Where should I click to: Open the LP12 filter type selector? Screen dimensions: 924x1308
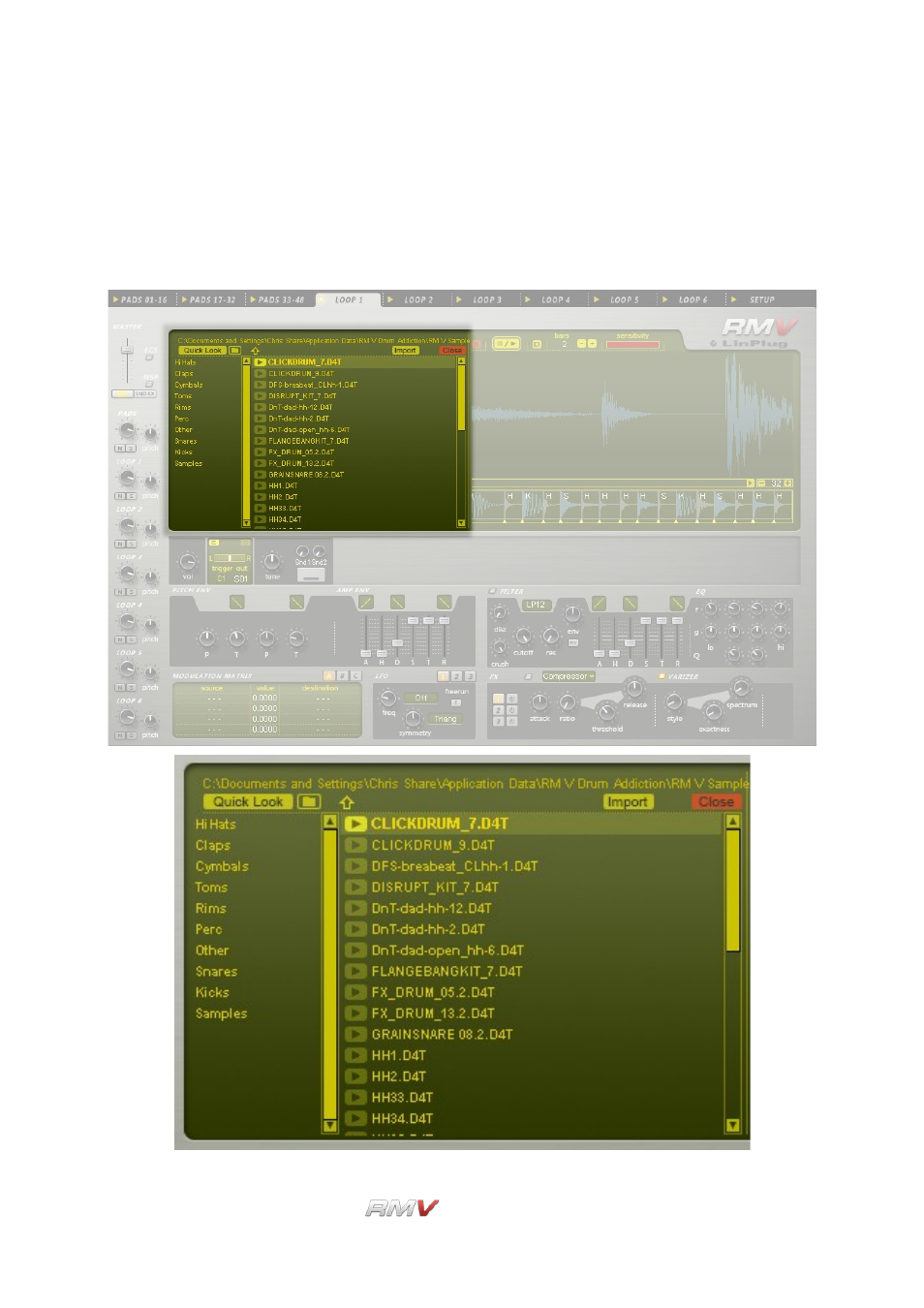pyautogui.click(x=535, y=605)
